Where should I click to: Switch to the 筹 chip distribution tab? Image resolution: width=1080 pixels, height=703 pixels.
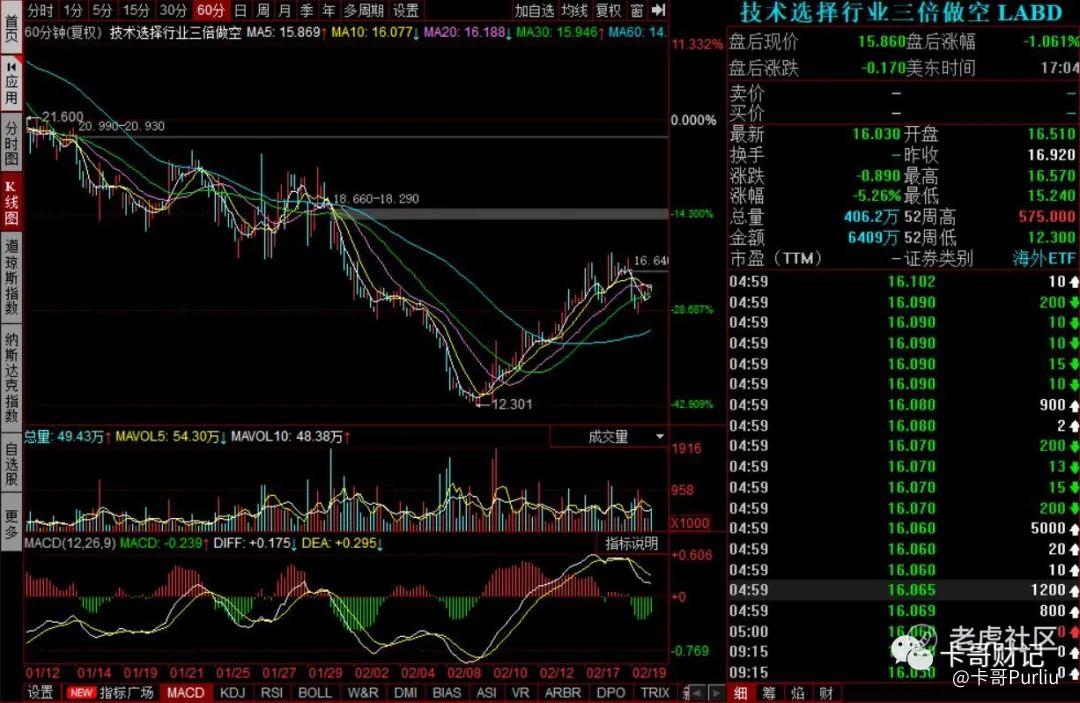[x=769, y=693]
